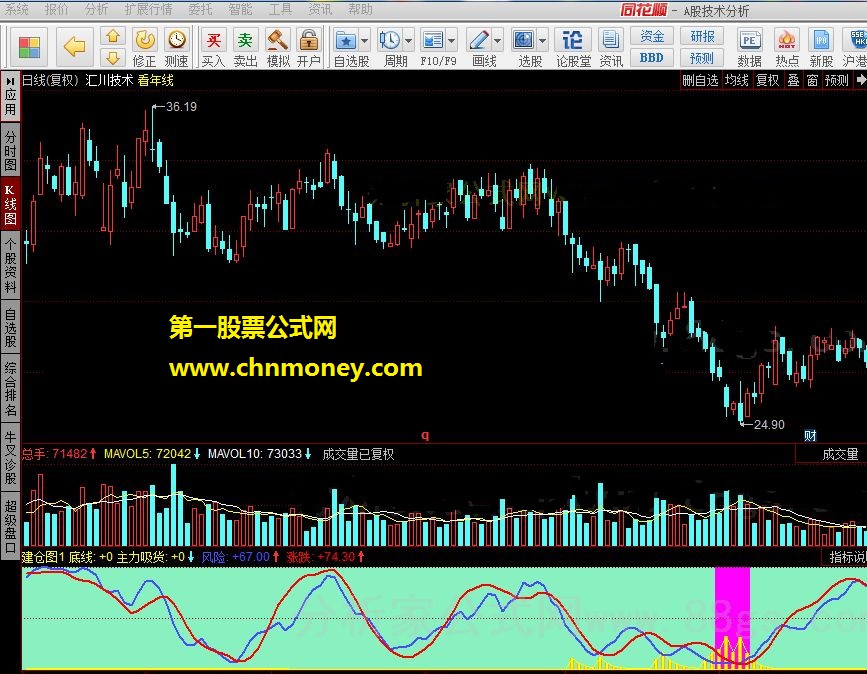Open the F10/F9 company info icon
Image resolution: width=867 pixels, height=674 pixels.
432,41
